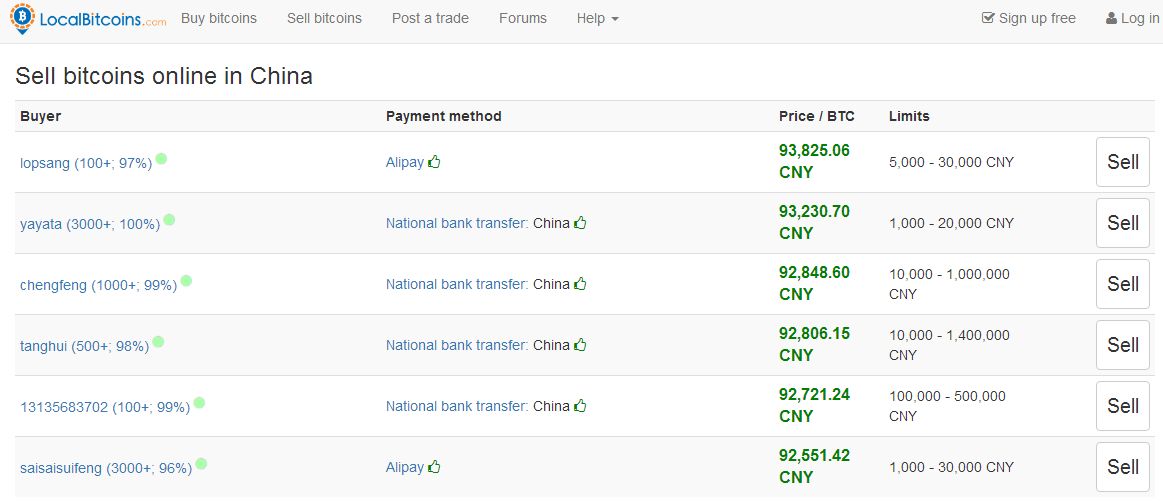The image size is (1163, 503).
Task: Click green online status dot beside lopsang
Action: coord(161,158)
